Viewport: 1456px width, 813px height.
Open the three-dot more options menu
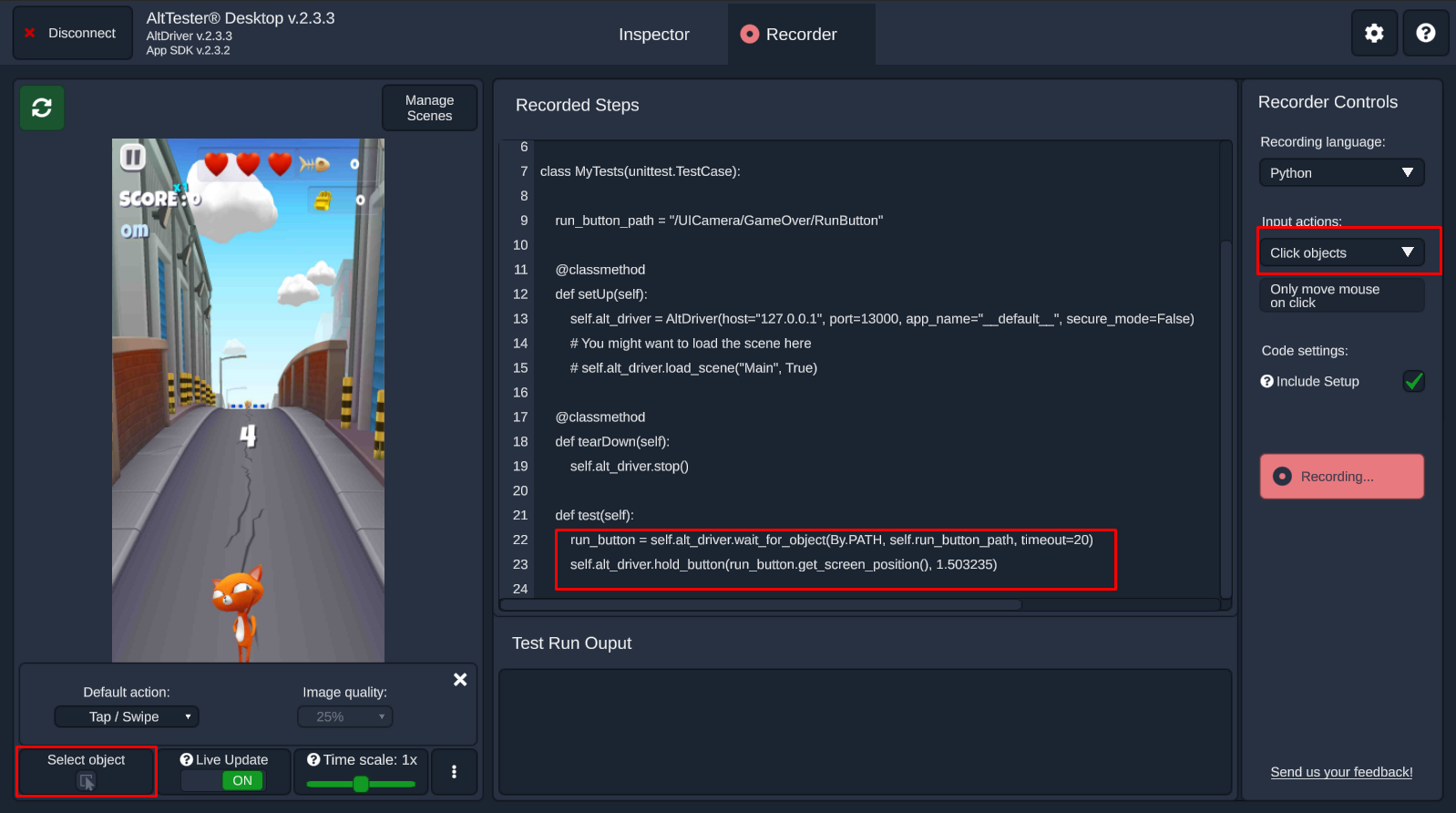[454, 772]
